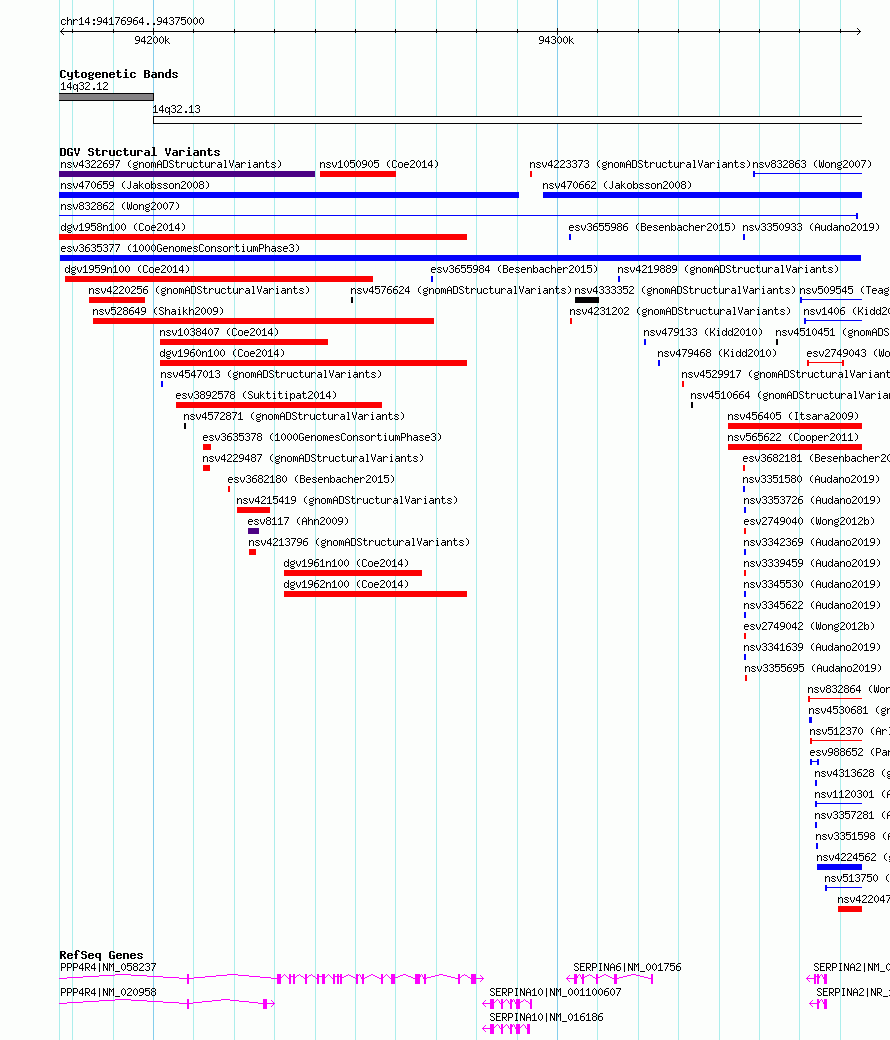The width and height of the screenshot is (890, 1040).
Task: Select nsv4572871 gnomAD variant label
Action: (294, 417)
